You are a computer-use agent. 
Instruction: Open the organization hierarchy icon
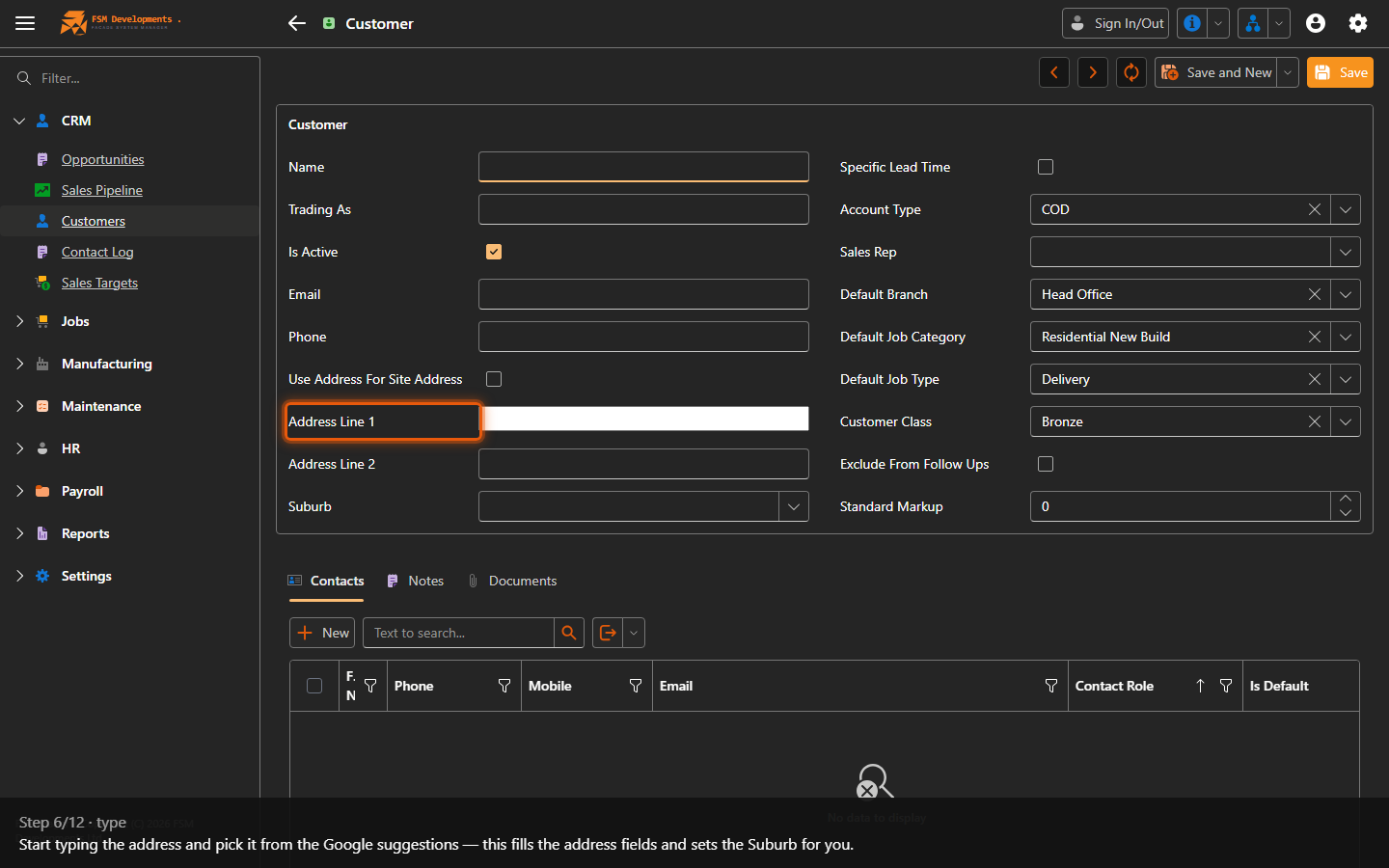(x=1253, y=23)
